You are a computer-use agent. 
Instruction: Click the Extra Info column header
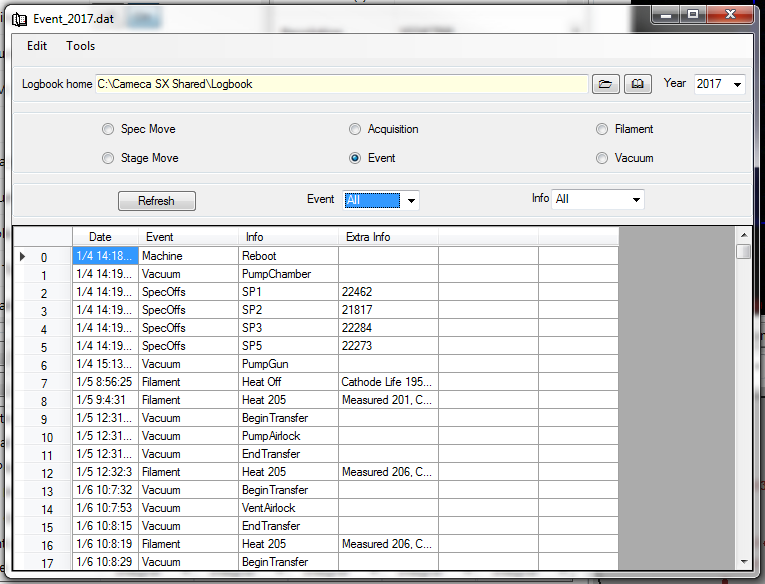(x=388, y=237)
